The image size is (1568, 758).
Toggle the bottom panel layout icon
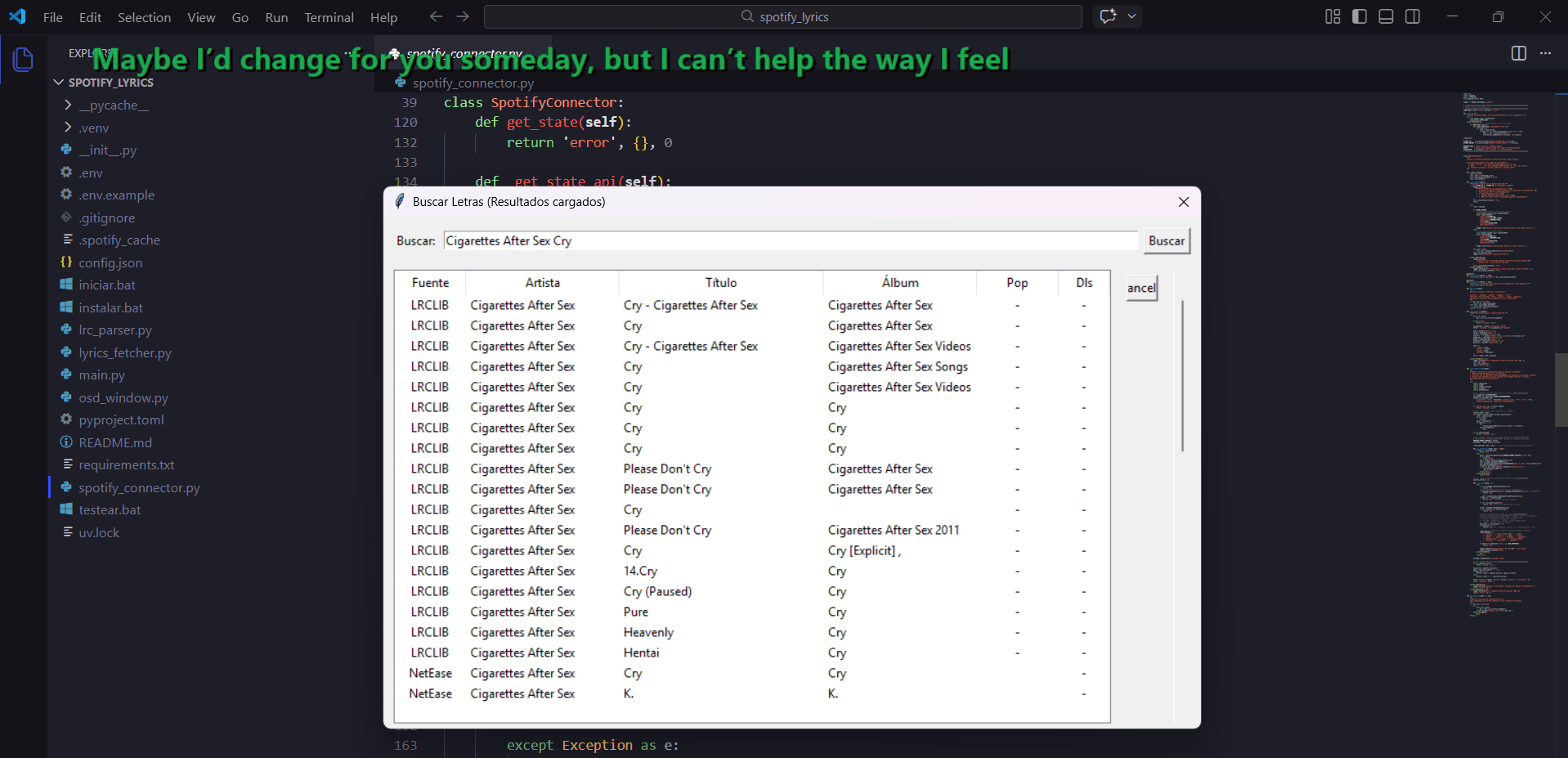click(x=1386, y=16)
